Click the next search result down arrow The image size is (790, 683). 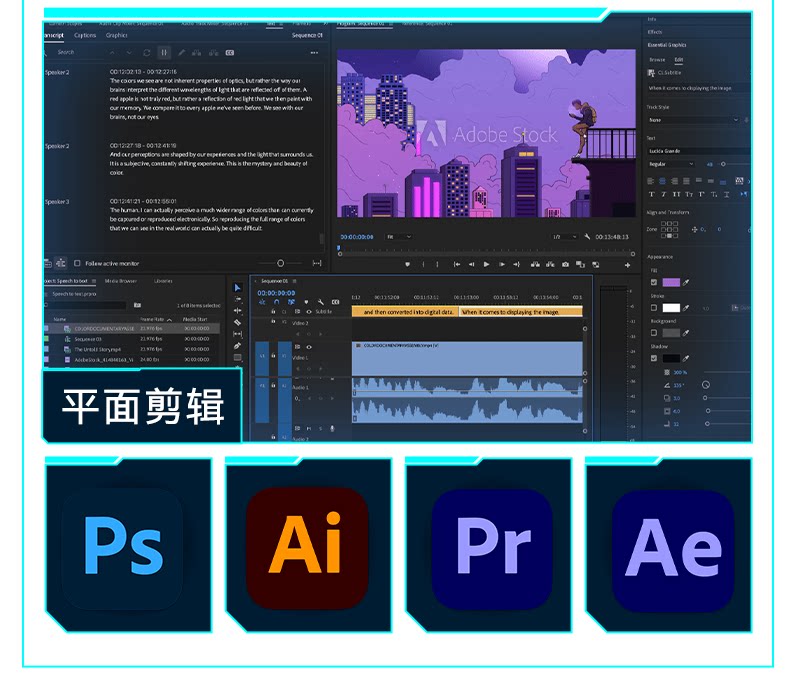[129, 52]
